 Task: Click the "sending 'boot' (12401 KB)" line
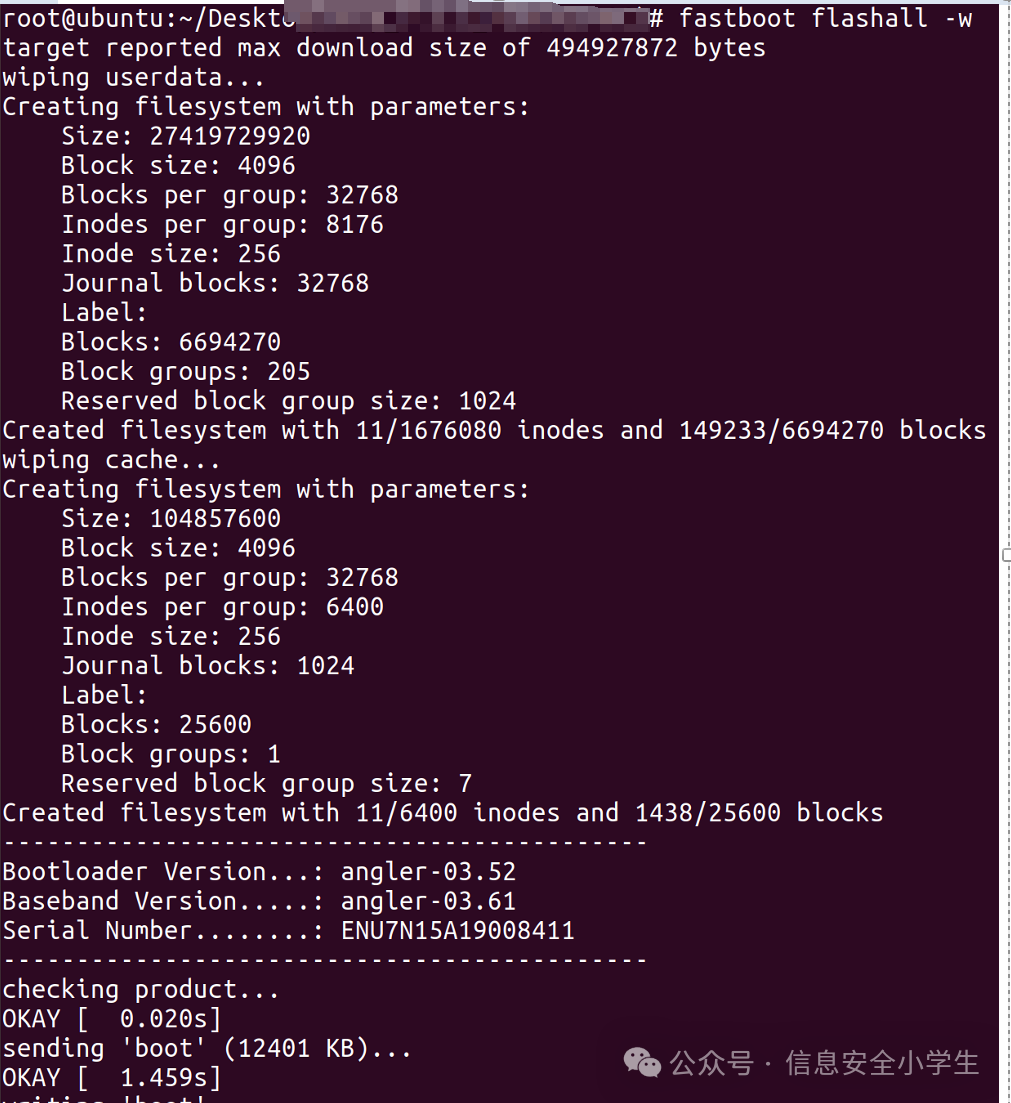[x=207, y=1048]
